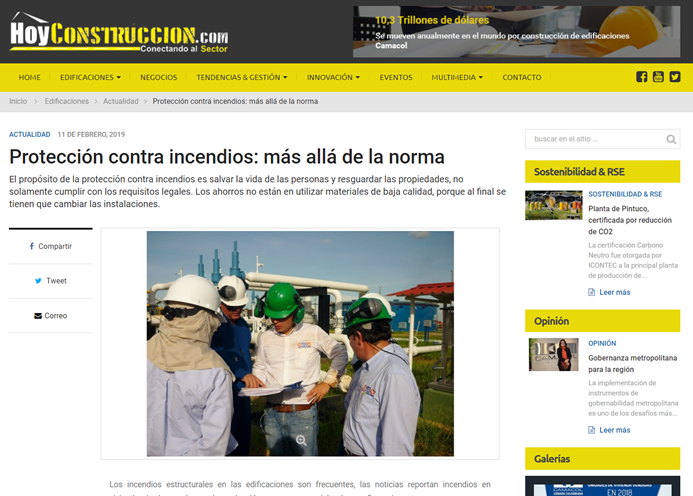Click Inicio in the breadcrumb
693x496 pixels.
tap(18, 101)
